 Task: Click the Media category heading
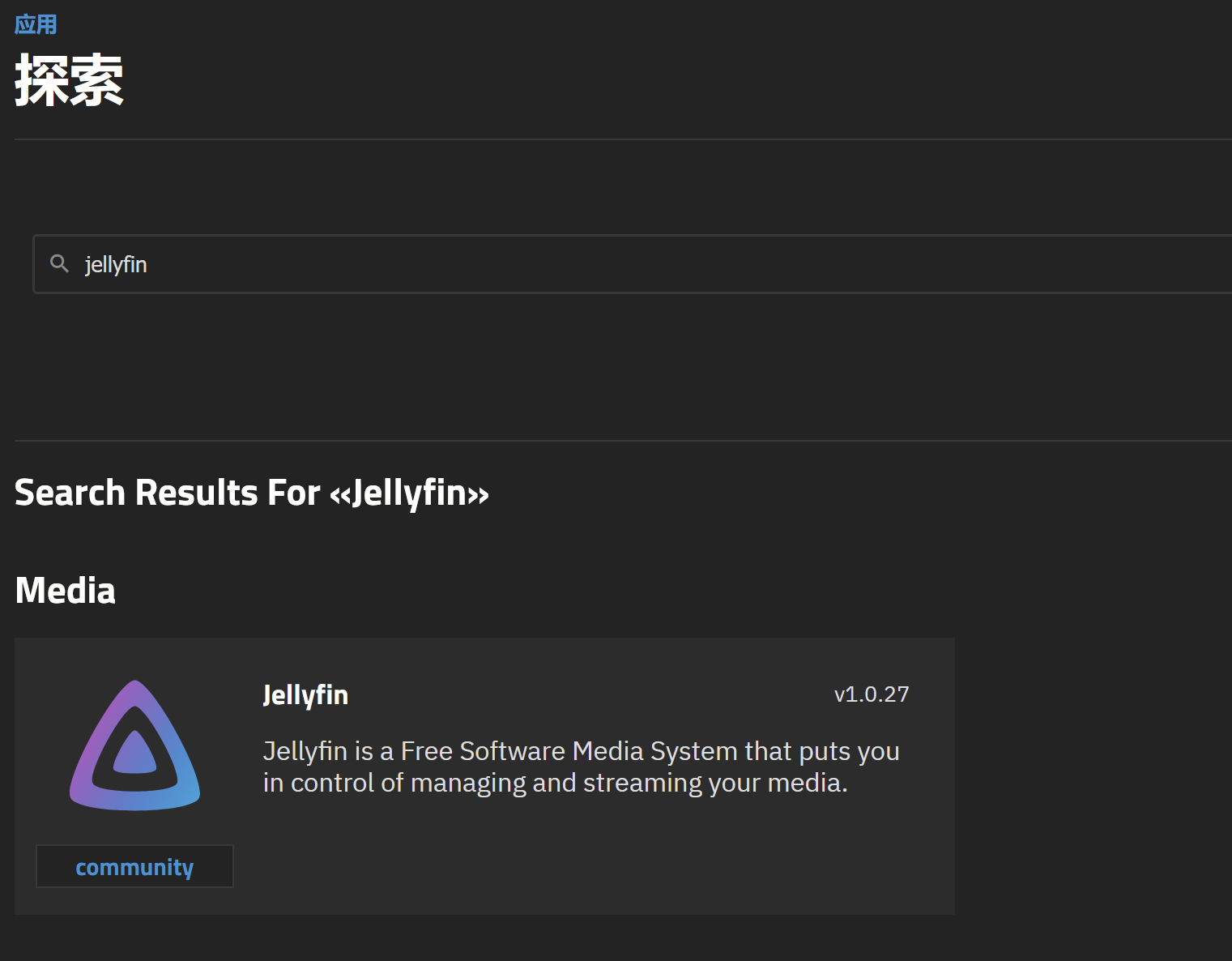click(66, 590)
